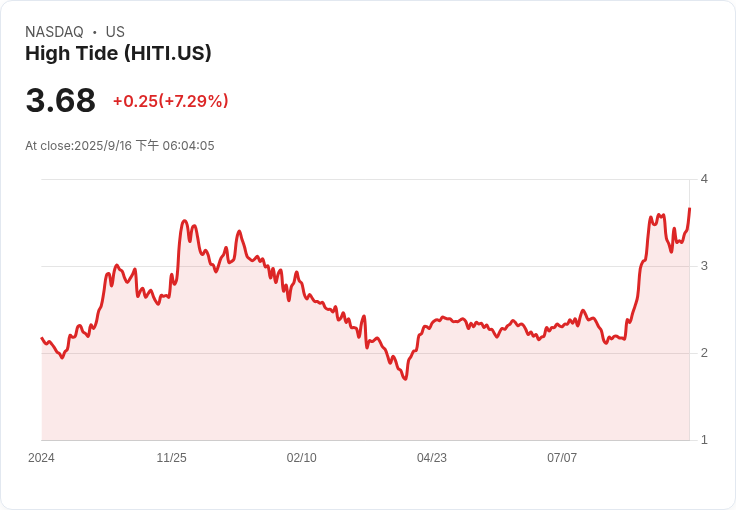Screen dimensions: 736x510
Task: Click the 04/23 date axis label
Action: click(432, 458)
